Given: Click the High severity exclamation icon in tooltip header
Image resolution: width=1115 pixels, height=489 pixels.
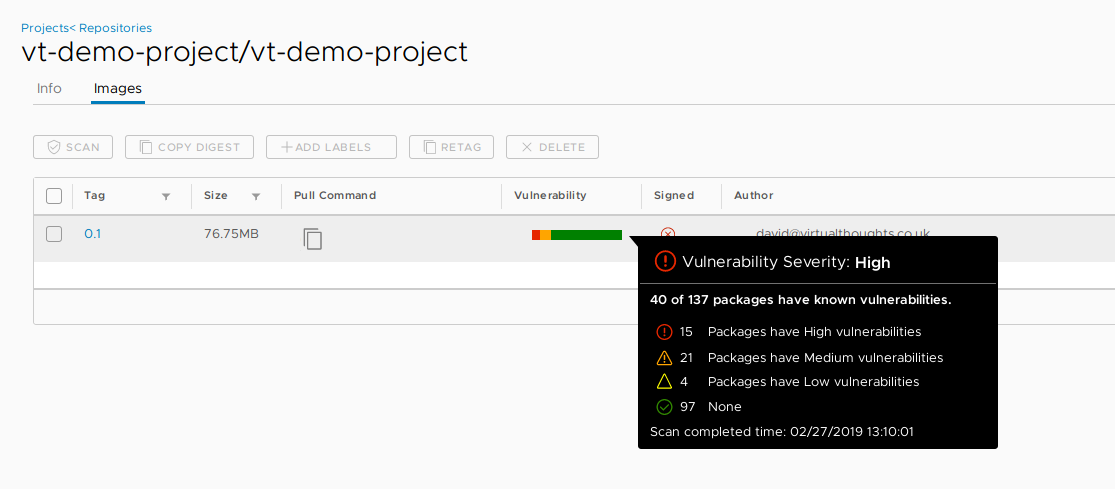Looking at the screenshot, I should tap(665, 262).
